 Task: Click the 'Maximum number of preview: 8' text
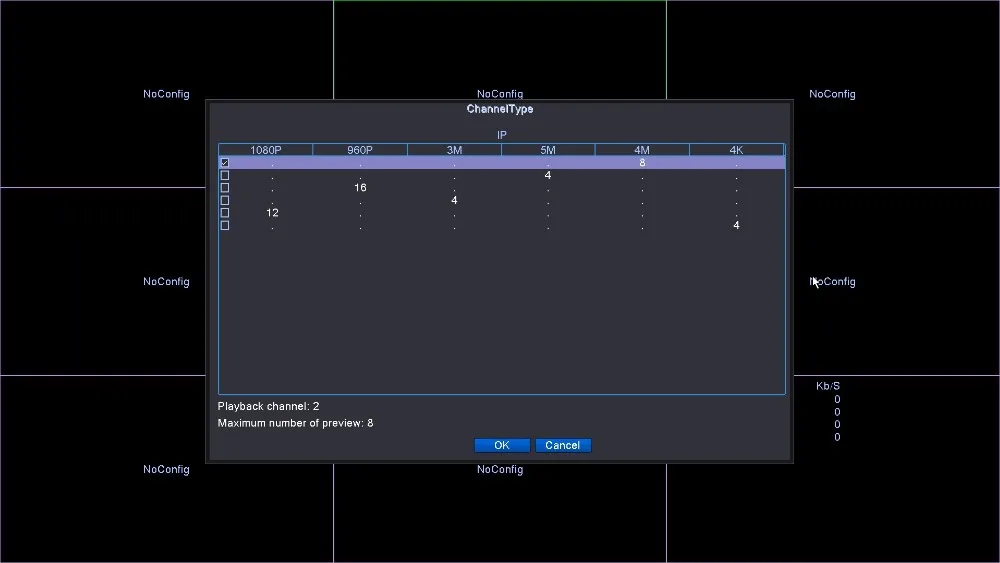(x=295, y=423)
